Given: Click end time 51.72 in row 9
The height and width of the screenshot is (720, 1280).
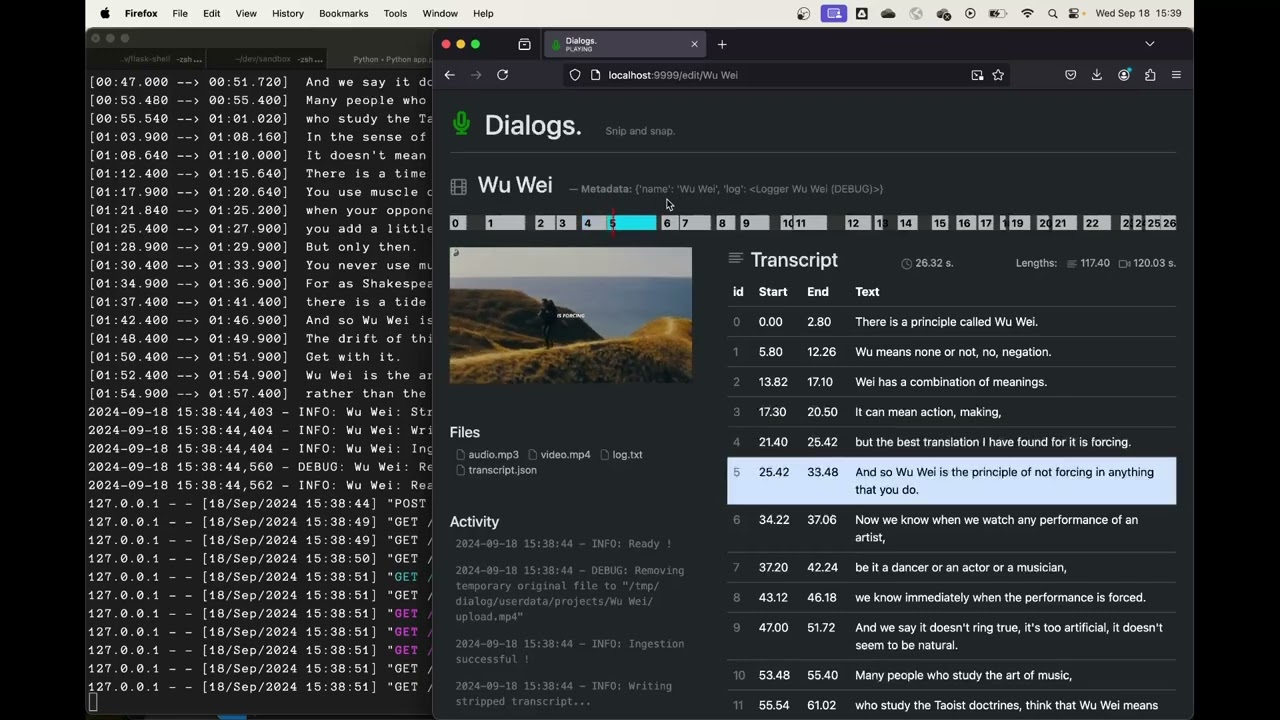Looking at the screenshot, I should tap(821, 628).
